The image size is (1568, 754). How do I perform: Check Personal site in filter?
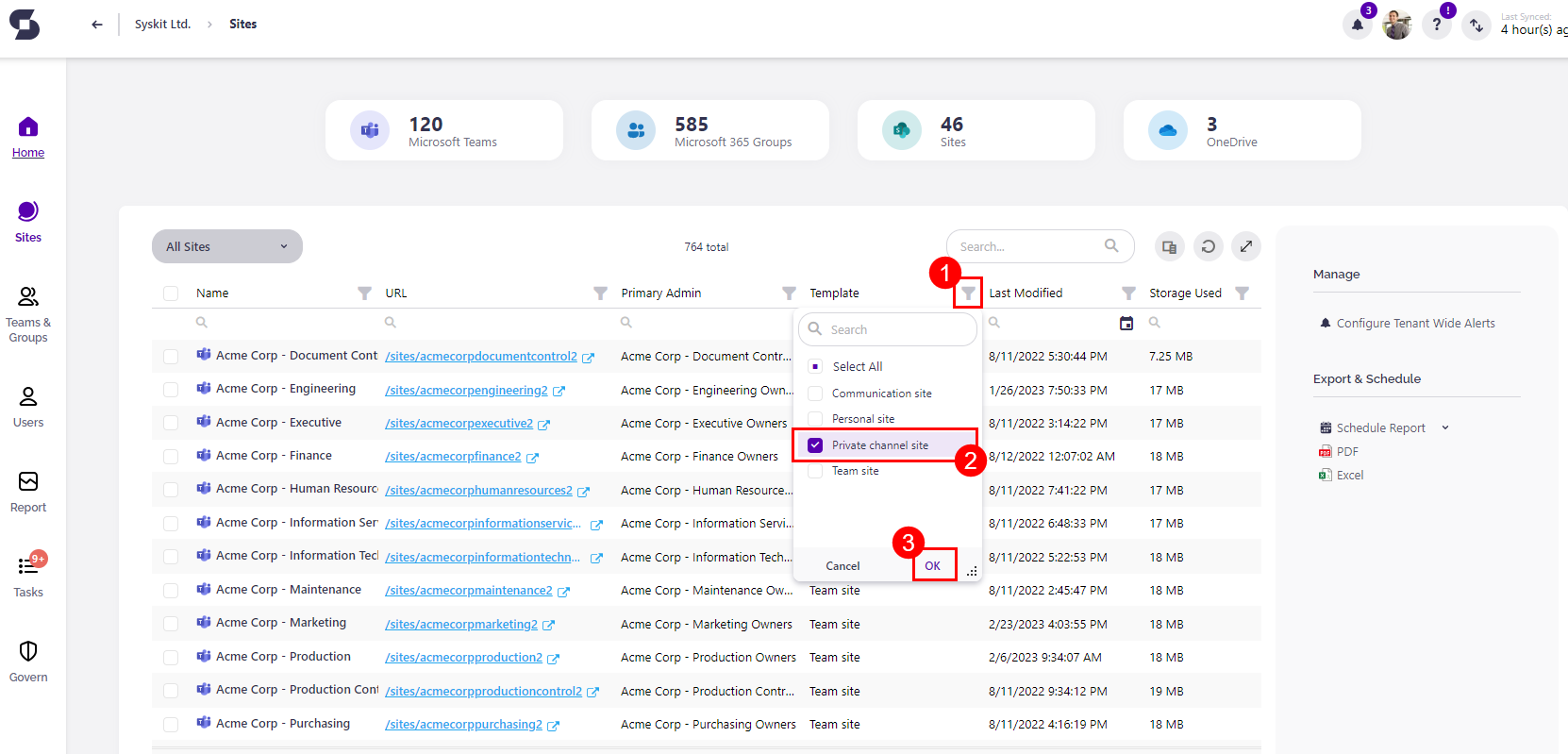[815, 419]
